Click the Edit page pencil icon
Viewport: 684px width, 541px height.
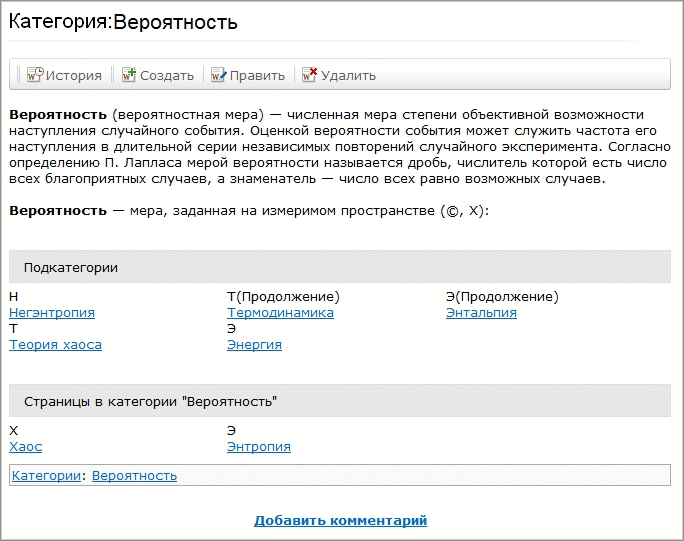tap(219, 75)
